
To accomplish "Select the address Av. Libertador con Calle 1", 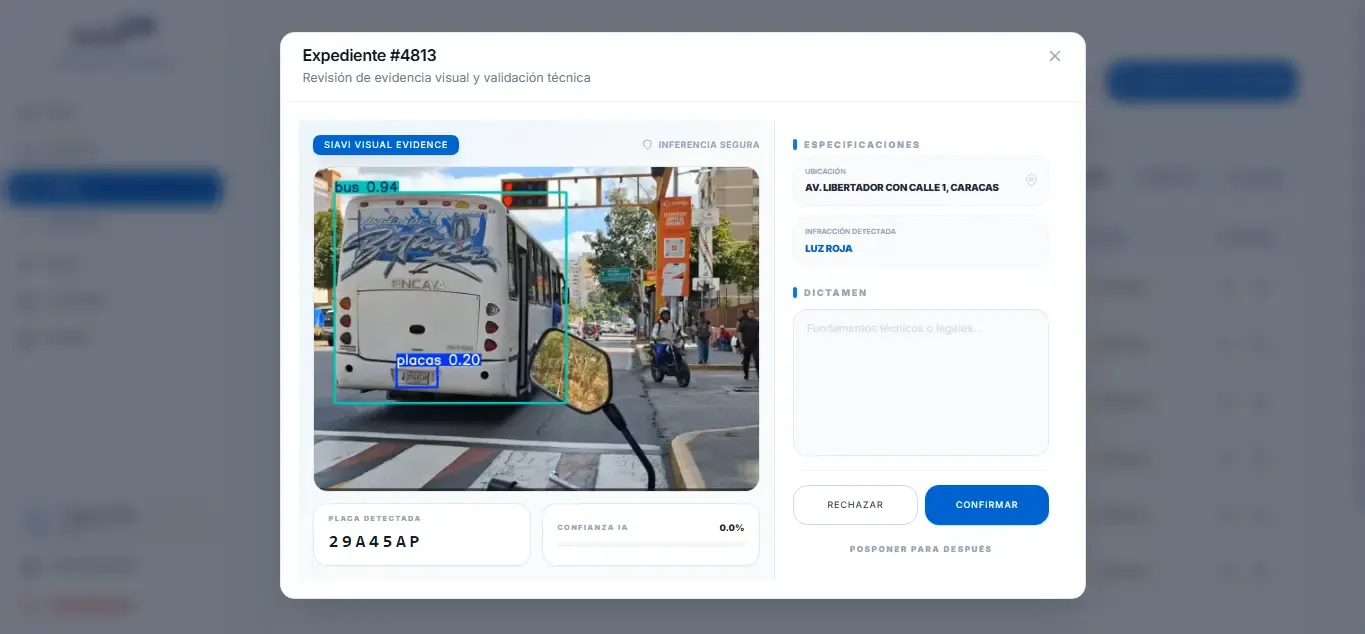I will (x=902, y=188).
